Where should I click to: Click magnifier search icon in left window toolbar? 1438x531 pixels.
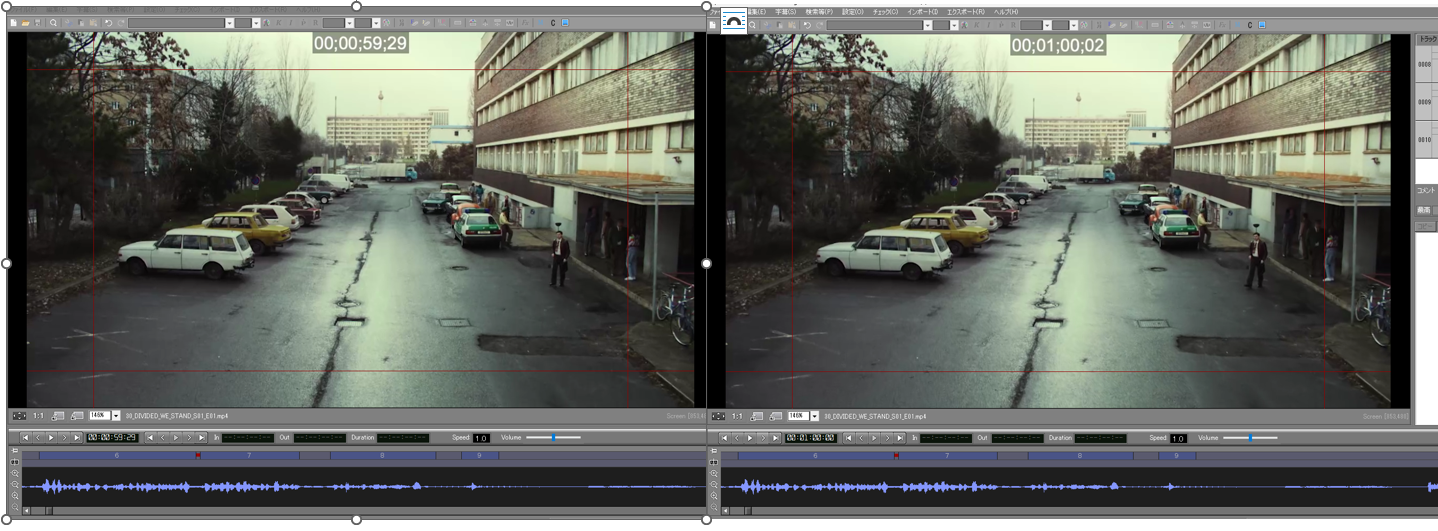53,22
